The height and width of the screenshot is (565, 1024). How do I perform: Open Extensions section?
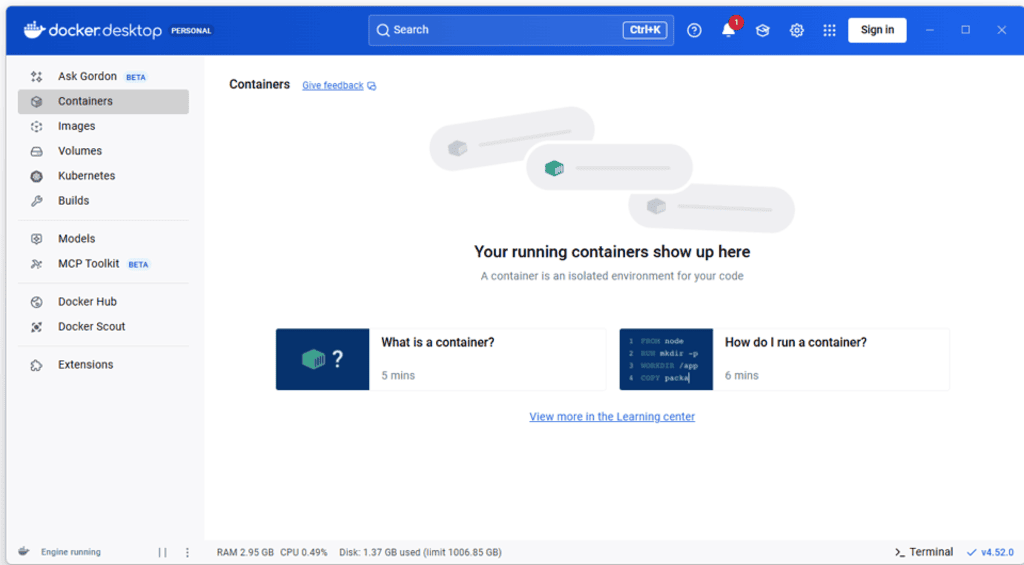click(103, 364)
